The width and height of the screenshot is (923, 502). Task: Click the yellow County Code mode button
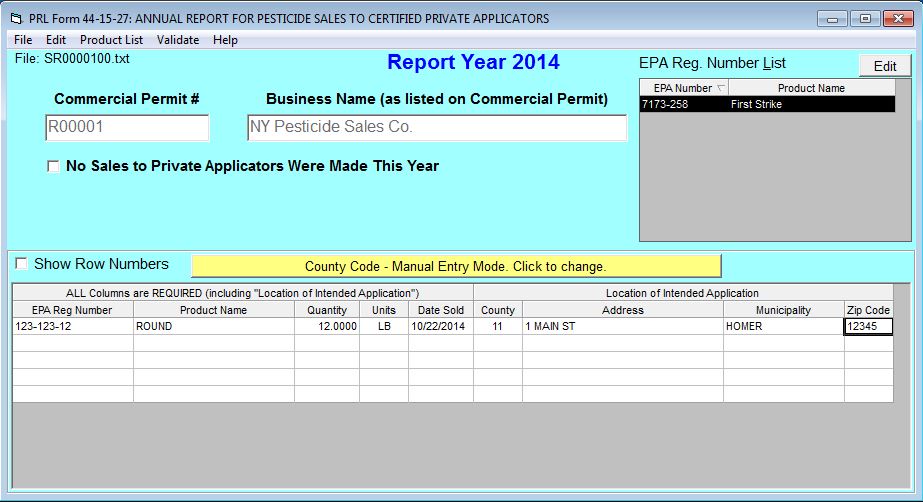(x=455, y=267)
